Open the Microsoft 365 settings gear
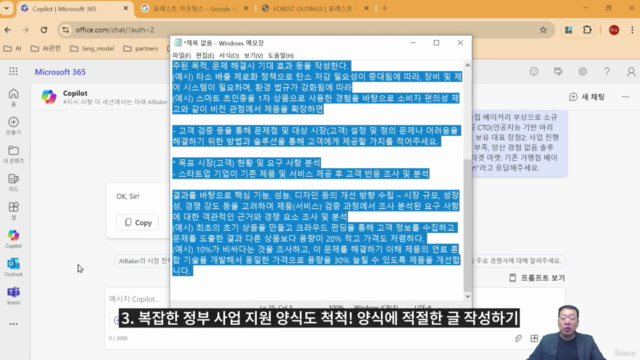The height and width of the screenshot is (360, 640). click(x=582, y=71)
